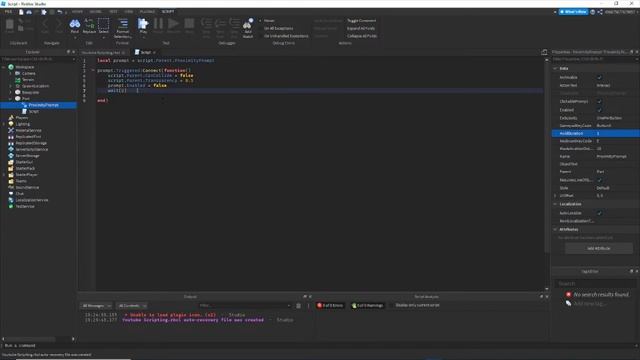Select SpawnLocation in Explorer
The image size is (640, 360).
point(35,86)
